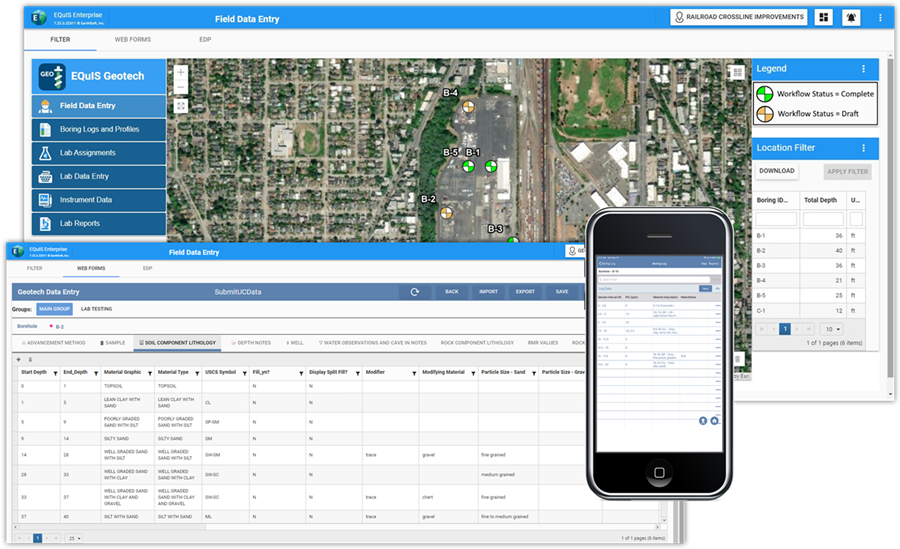900x549 pixels.
Task: Open the dashboard grid icon in the top bar
Action: pyautogui.click(x=824, y=17)
